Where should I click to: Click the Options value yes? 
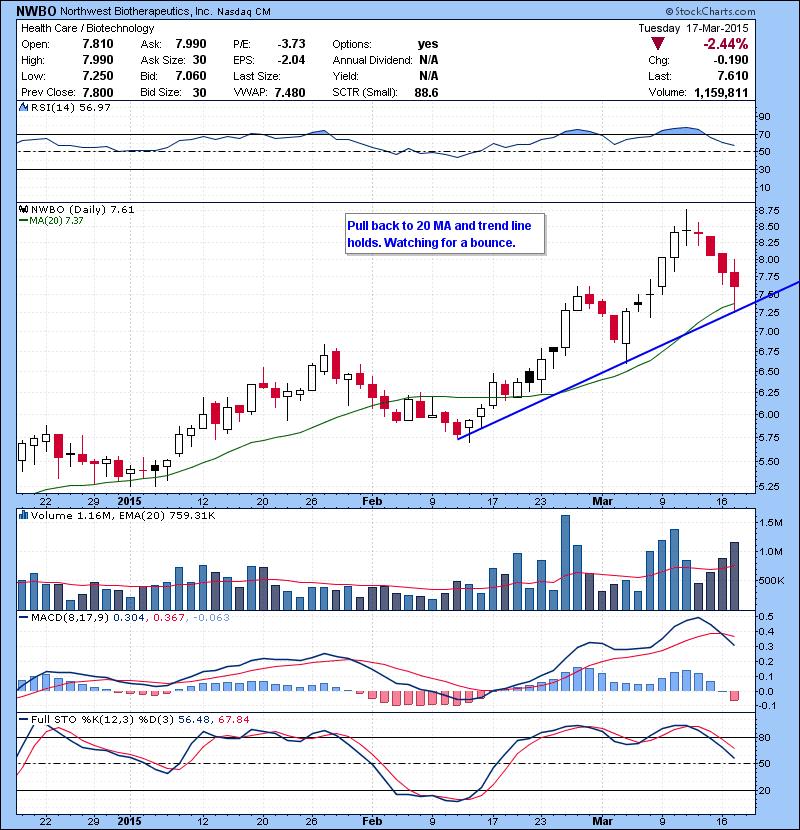pyautogui.click(x=428, y=44)
